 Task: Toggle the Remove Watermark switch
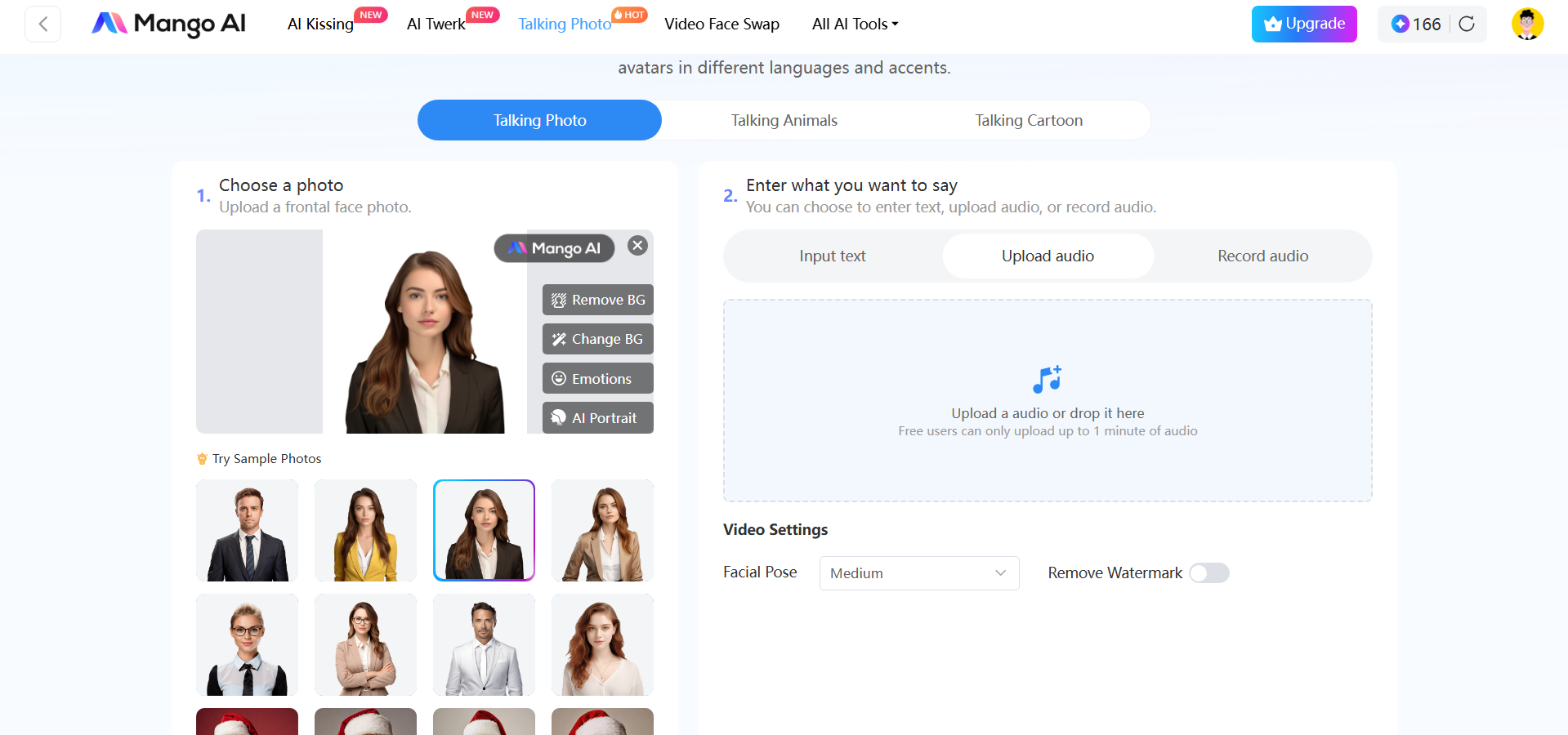[x=1209, y=573]
